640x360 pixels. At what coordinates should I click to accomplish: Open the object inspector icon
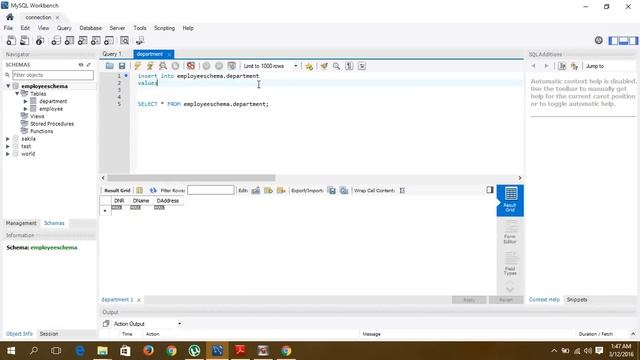click(40, 40)
